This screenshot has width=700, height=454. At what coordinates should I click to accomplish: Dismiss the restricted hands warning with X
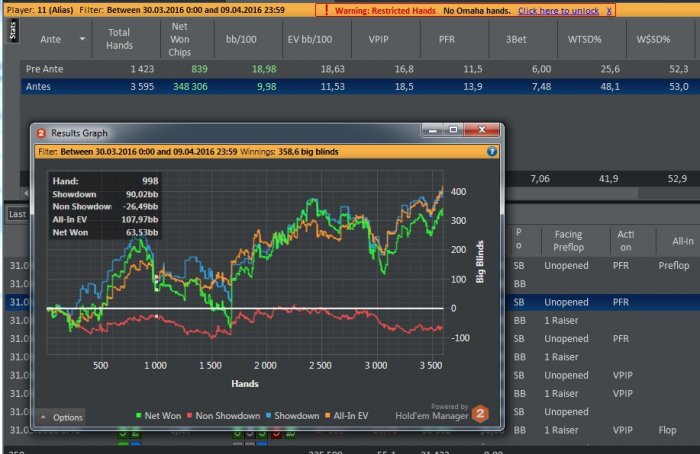click(609, 11)
